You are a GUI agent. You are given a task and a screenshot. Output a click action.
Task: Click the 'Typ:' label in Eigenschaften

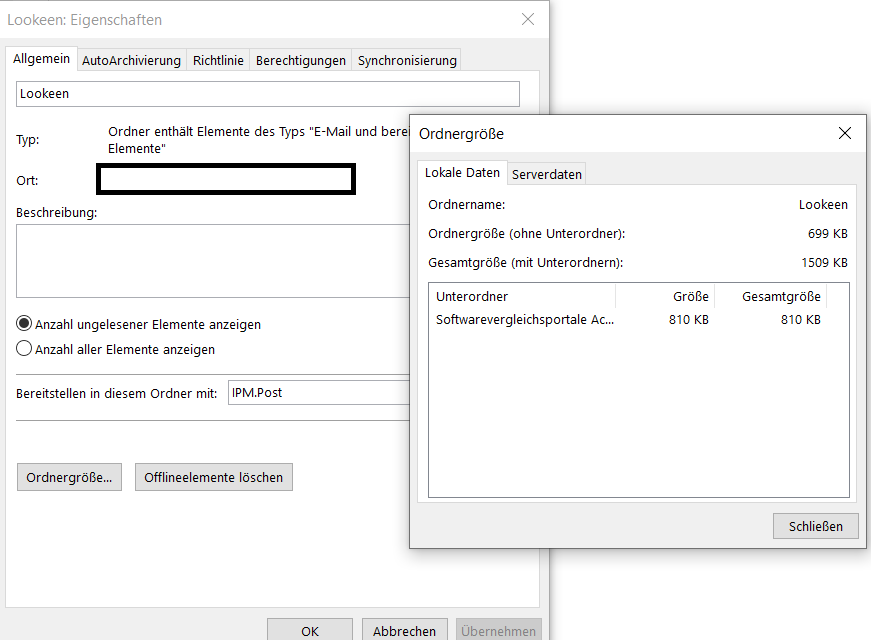(28, 139)
